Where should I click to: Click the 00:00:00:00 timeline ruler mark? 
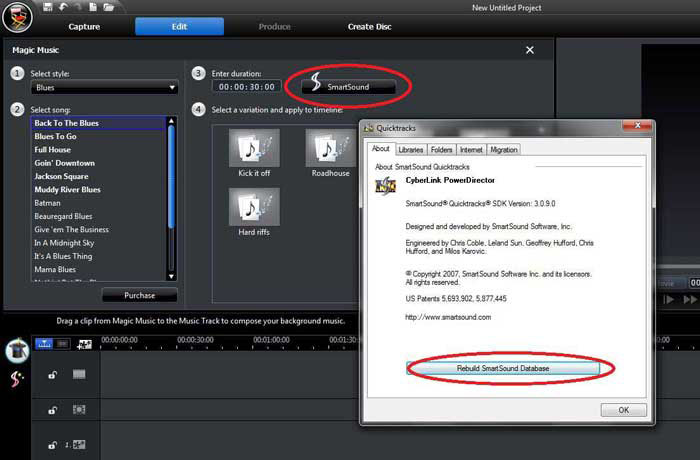click(x=119, y=340)
